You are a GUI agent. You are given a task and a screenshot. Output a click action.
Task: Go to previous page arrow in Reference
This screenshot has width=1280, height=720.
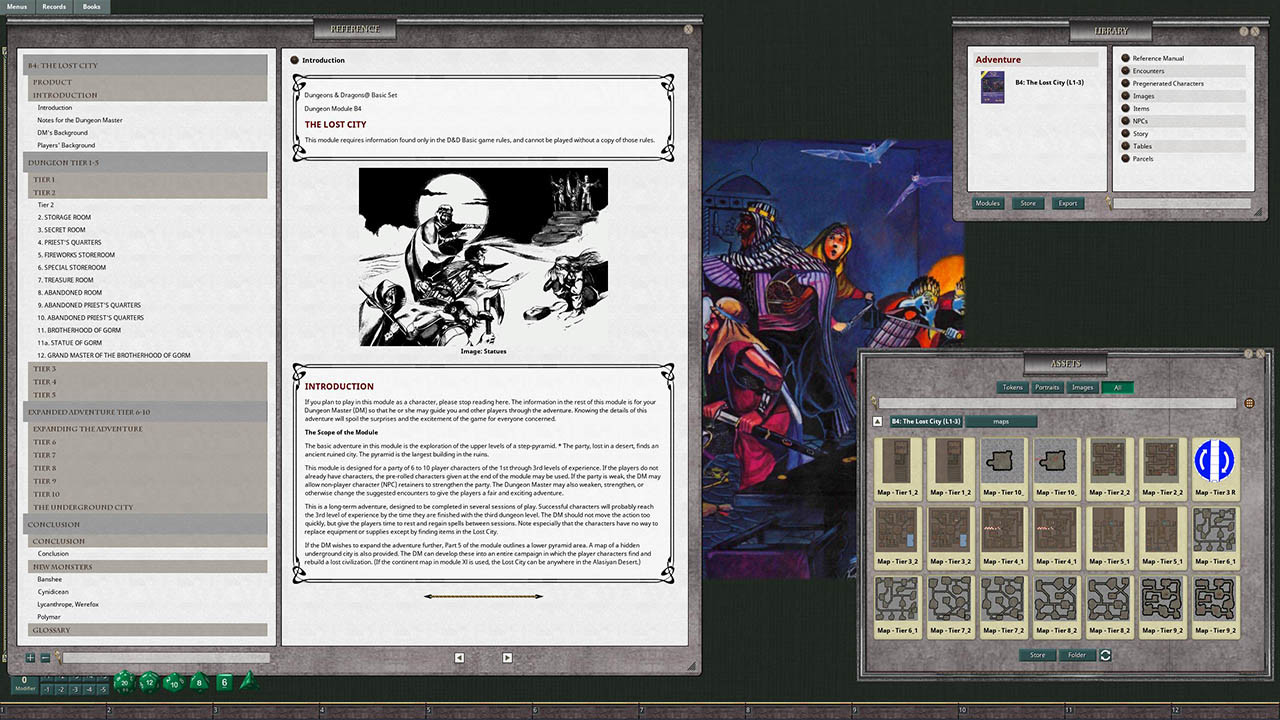pos(459,657)
